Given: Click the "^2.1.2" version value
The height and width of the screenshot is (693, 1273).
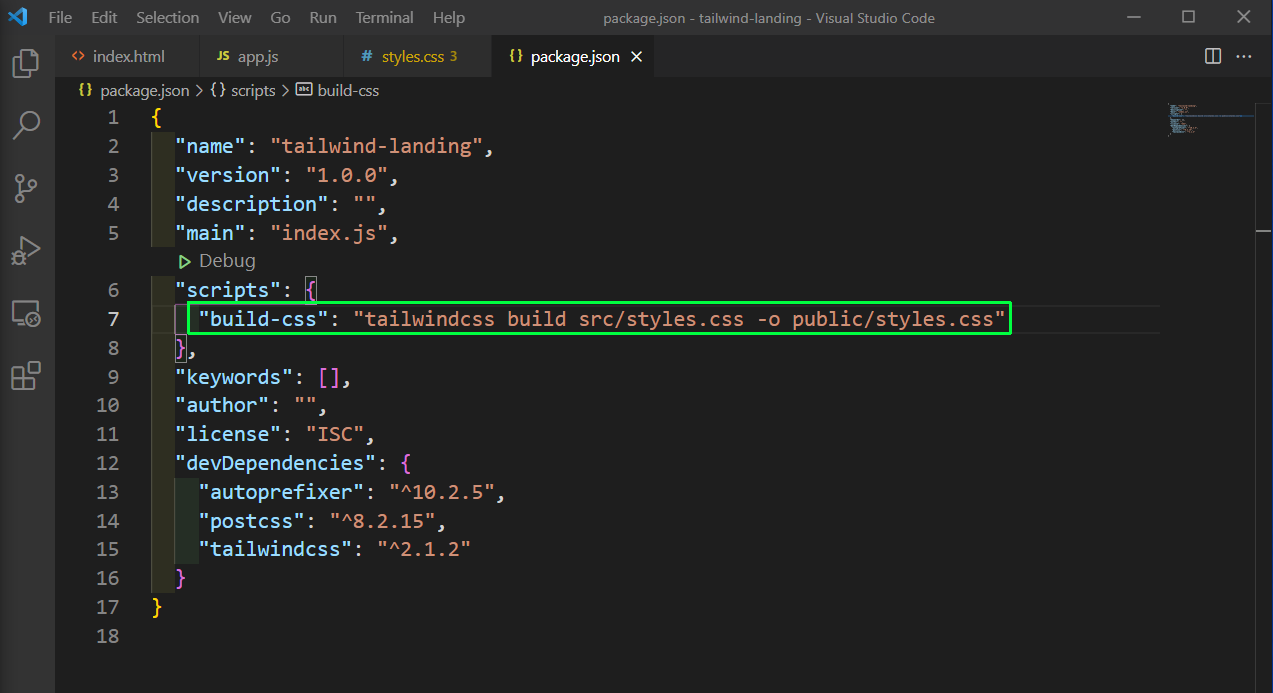Looking at the screenshot, I should (424, 549).
